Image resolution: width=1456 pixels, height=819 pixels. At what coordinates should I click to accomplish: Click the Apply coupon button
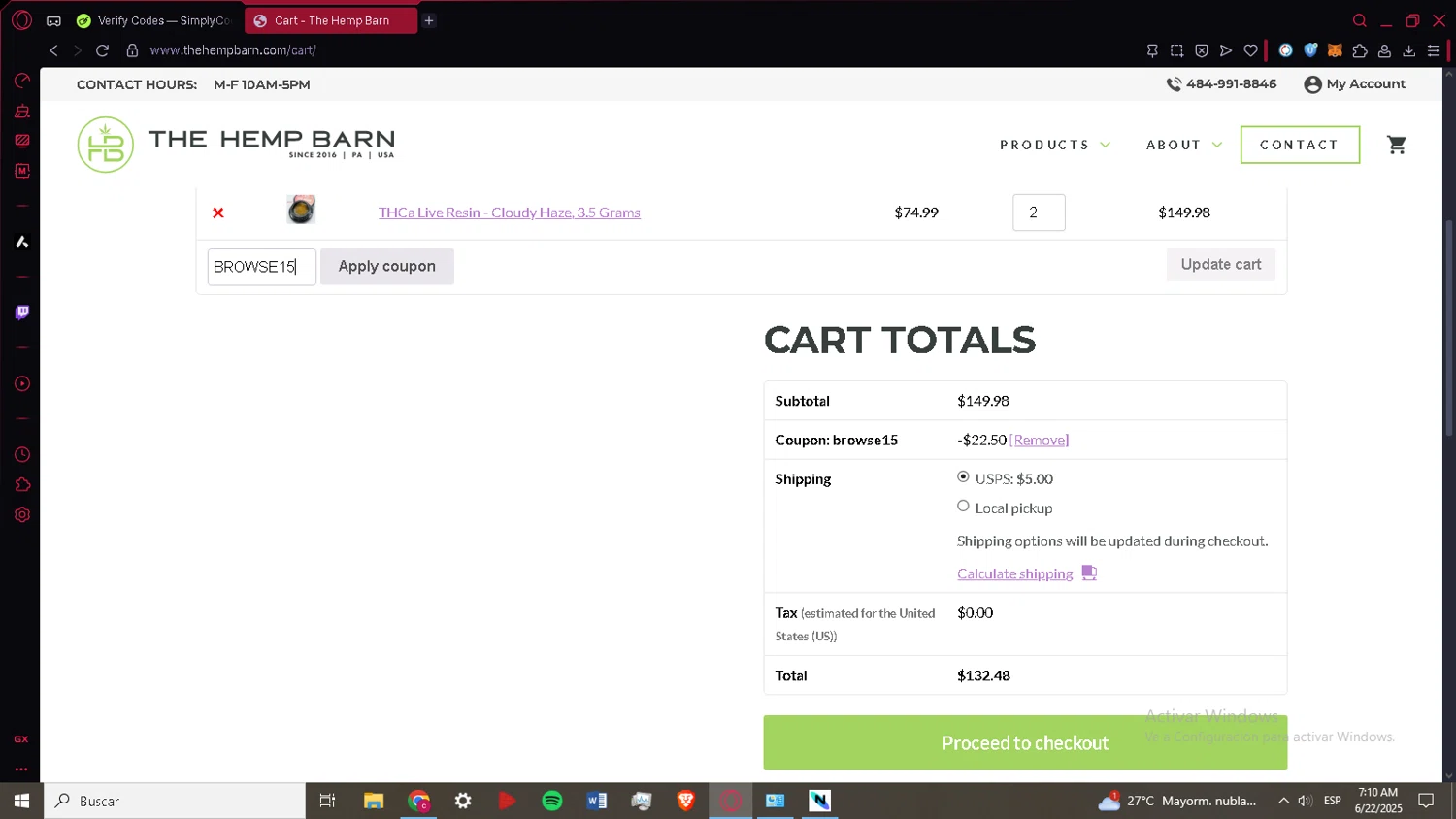(387, 266)
